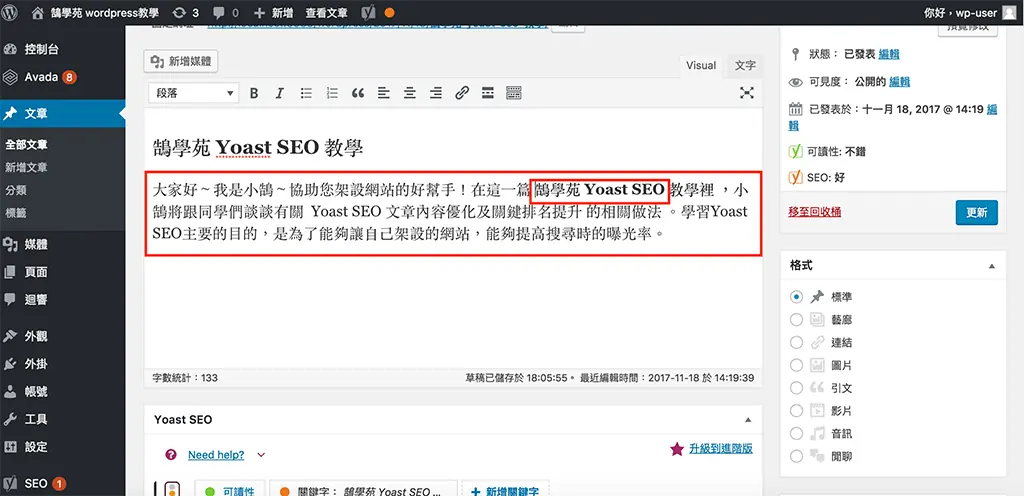Select 影片 video post format
This screenshot has height=496, width=1024.
point(796,411)
